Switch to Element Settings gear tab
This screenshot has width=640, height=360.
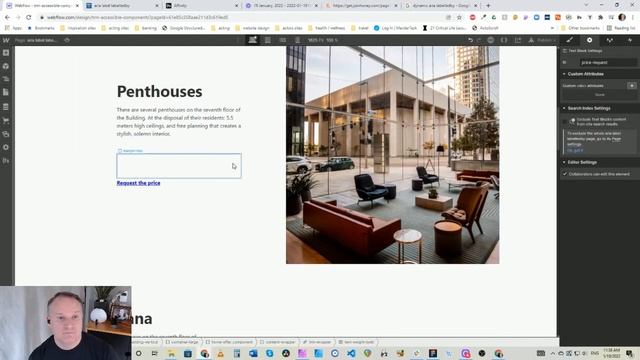589,40
